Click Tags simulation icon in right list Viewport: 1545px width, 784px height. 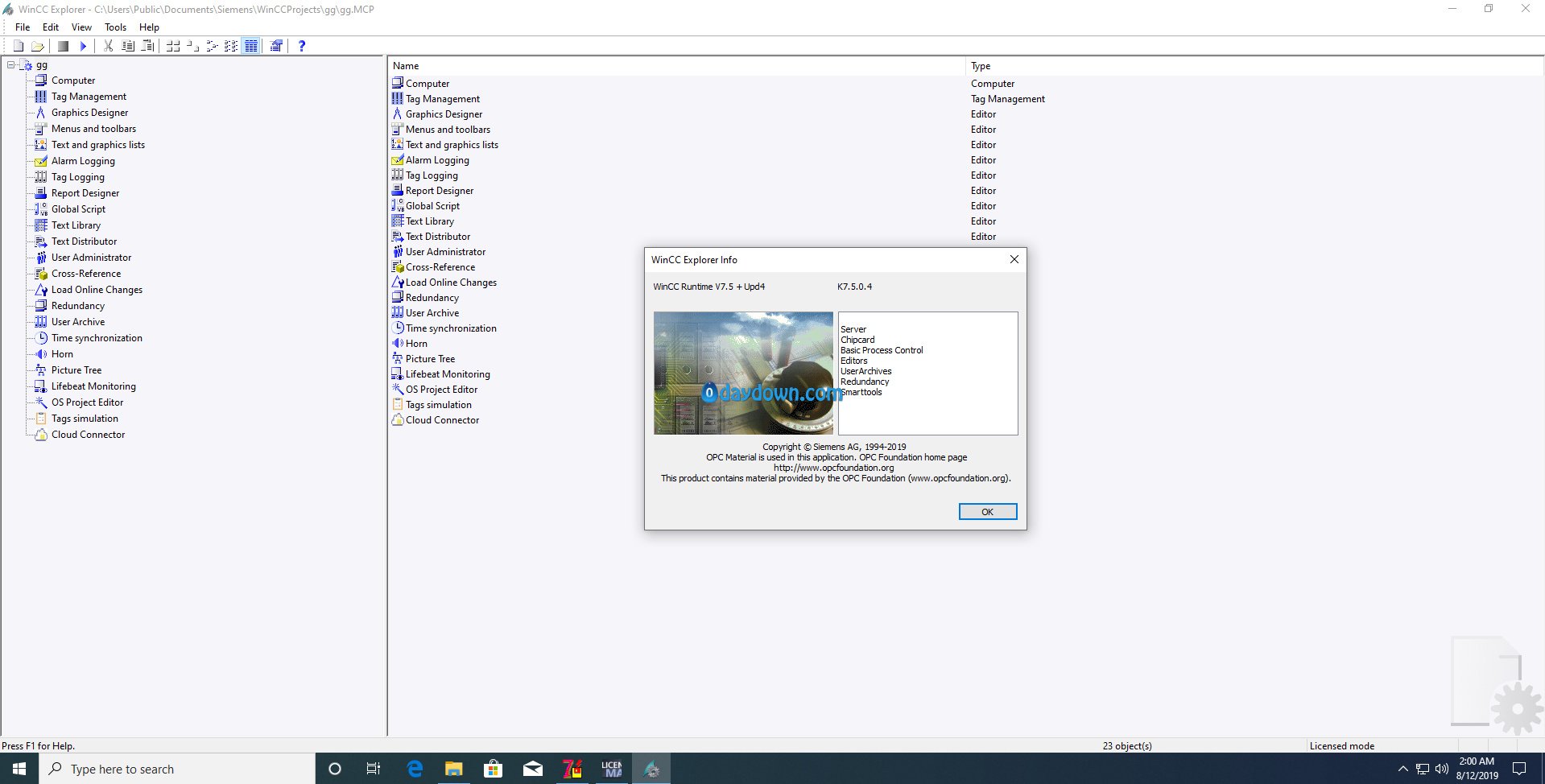click(x=397, y=404)
